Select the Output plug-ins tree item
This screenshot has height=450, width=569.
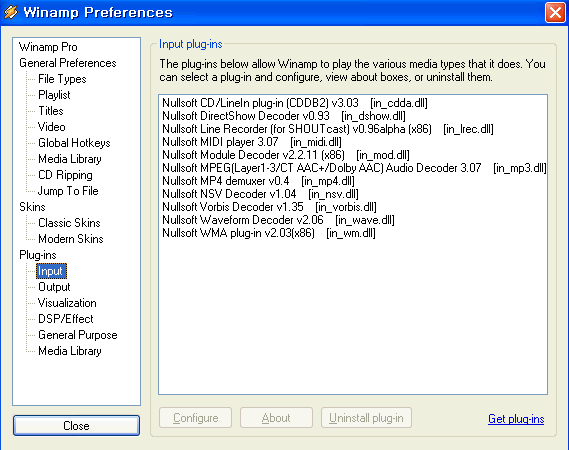[x=54, y=287]
